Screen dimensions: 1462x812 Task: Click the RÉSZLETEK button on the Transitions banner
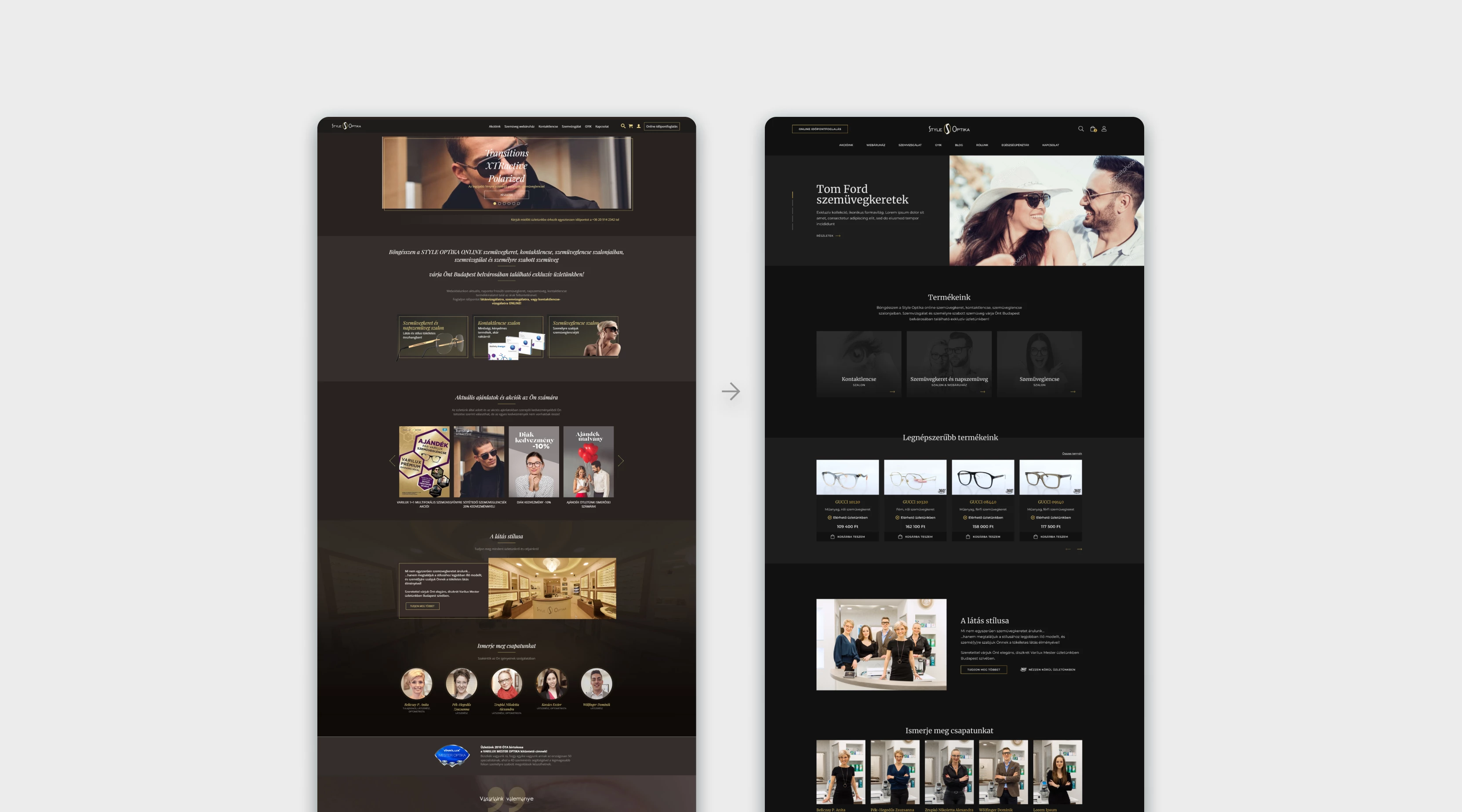(x=506, y=195)
